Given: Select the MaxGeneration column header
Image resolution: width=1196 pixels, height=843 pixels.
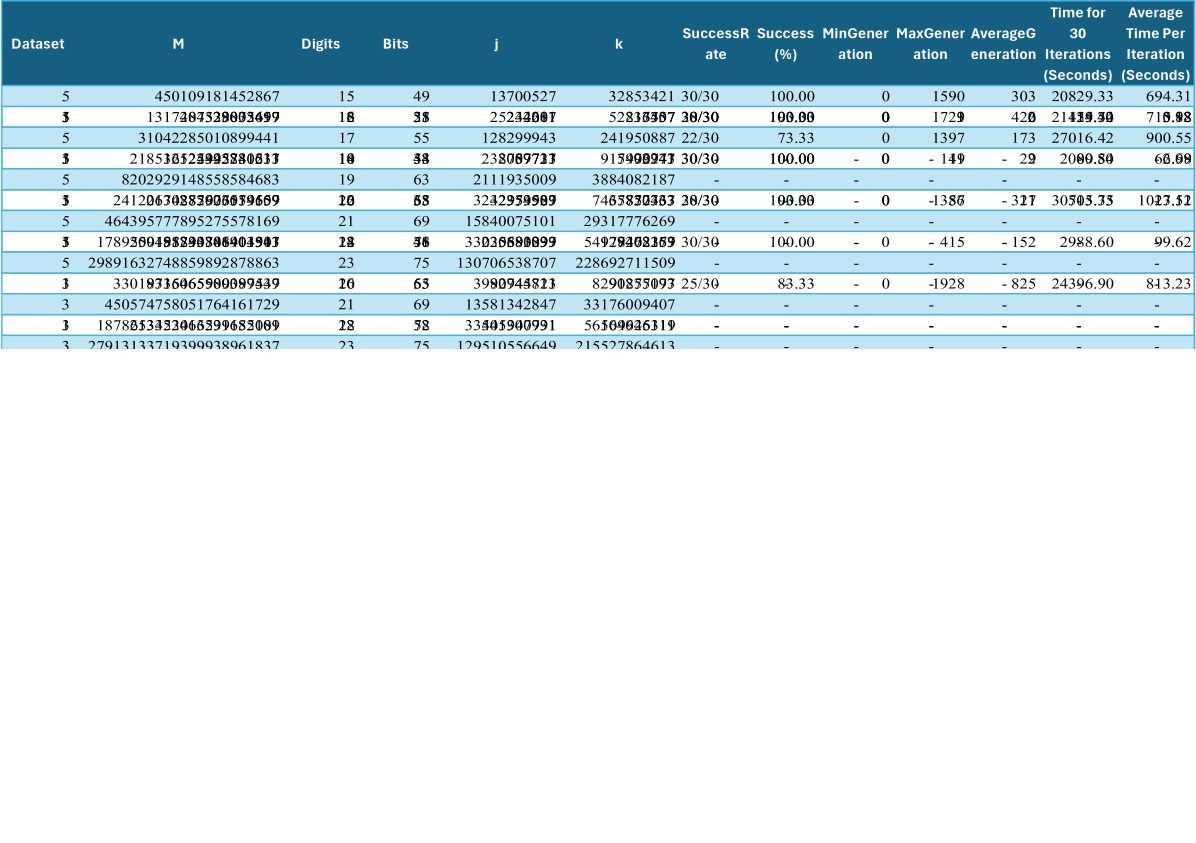Looking at the screenshot, I should tap(930, 44).
